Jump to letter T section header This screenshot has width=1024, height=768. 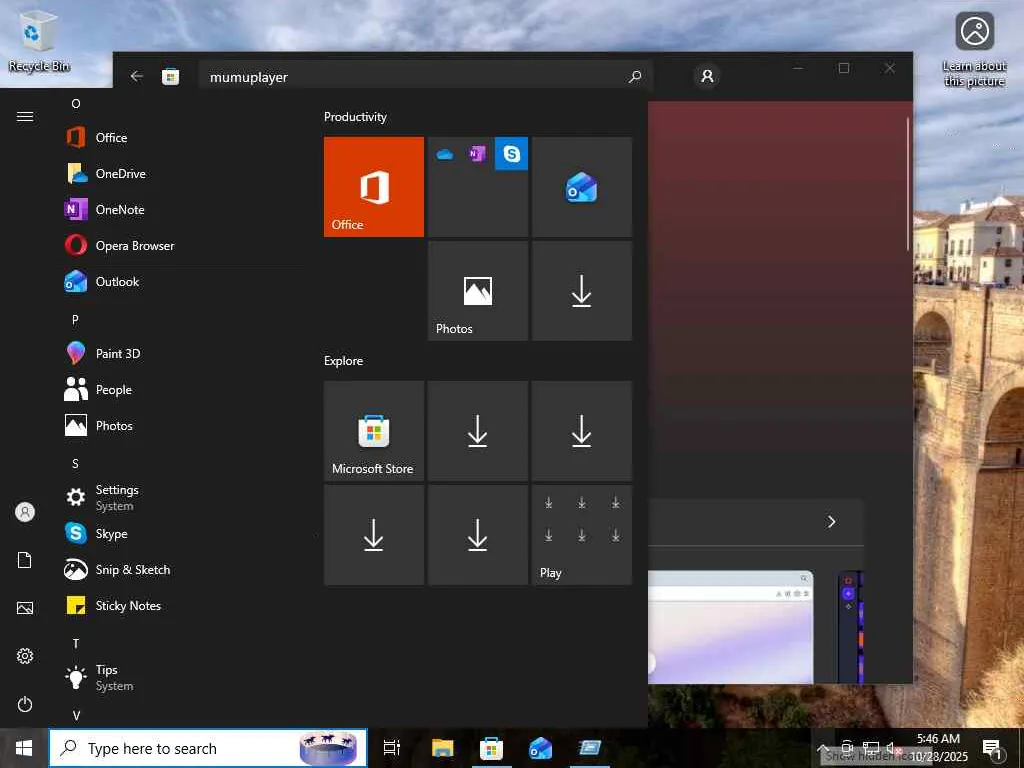(x=76, y=644)
